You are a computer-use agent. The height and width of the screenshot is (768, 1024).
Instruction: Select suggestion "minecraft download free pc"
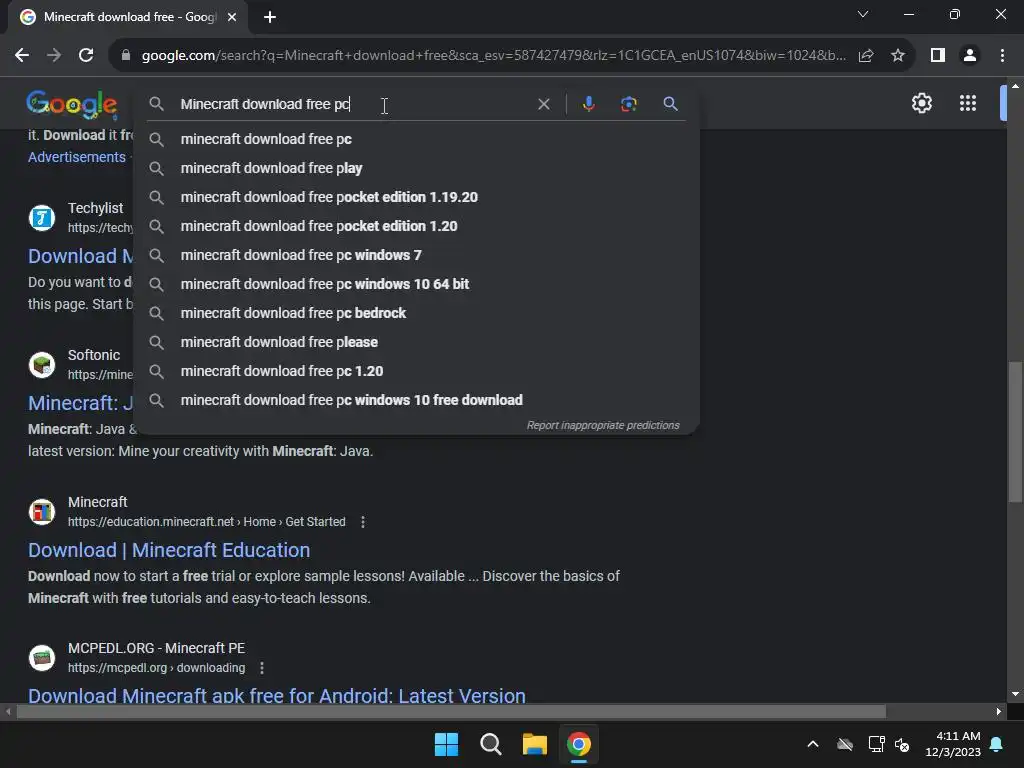coord(417,139)
